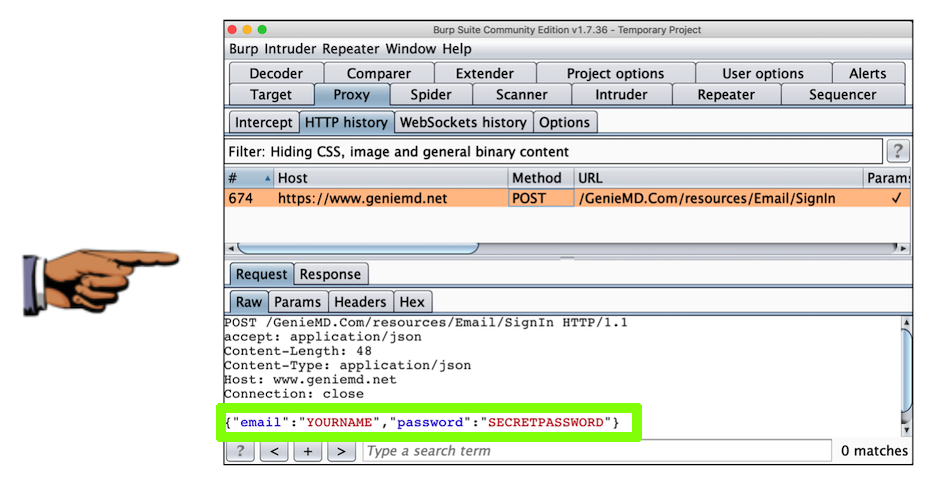
Task: Open the WebSockets history sub-tab
Action: [x=463, y=122]
